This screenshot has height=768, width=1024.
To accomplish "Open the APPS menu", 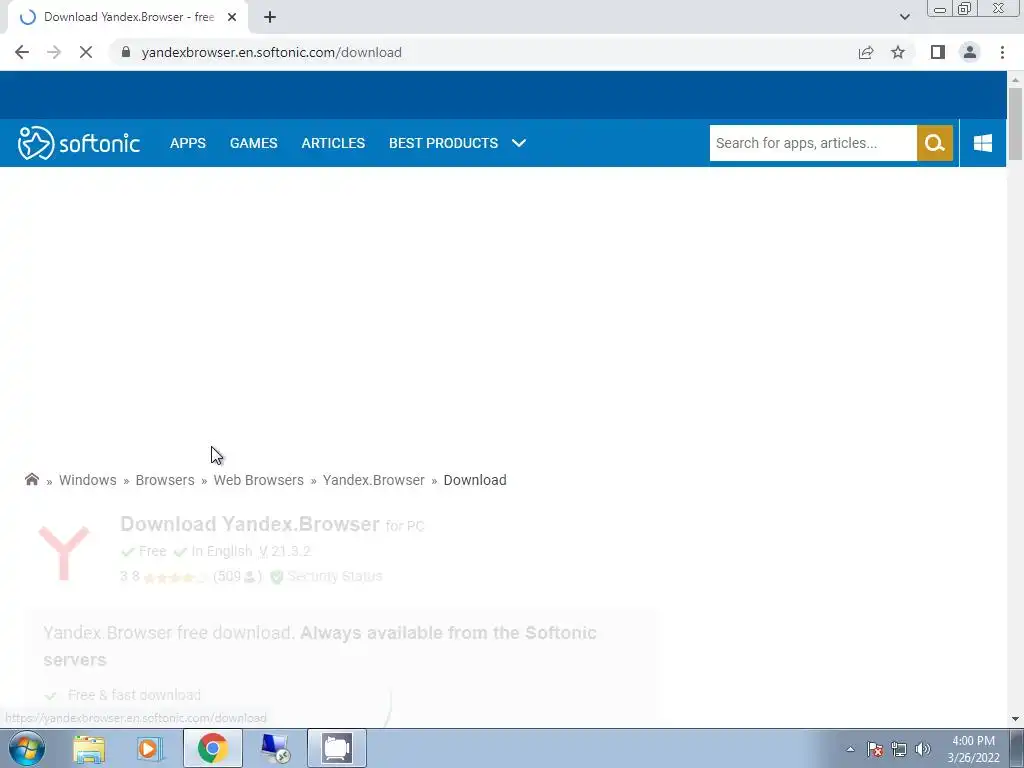I will coord(187,143).
